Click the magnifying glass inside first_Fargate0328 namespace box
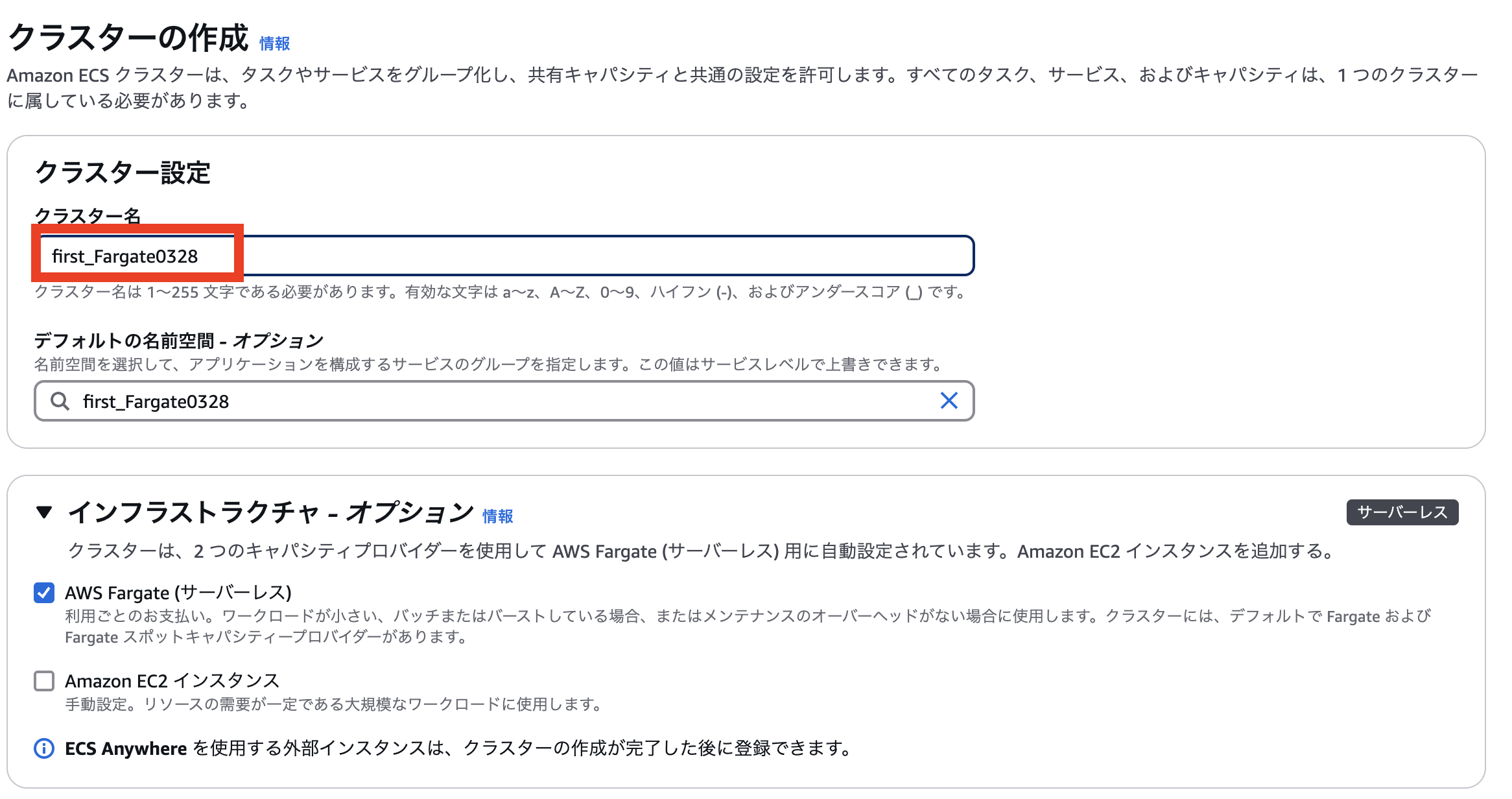1512x799 pixels. [61, 401]
